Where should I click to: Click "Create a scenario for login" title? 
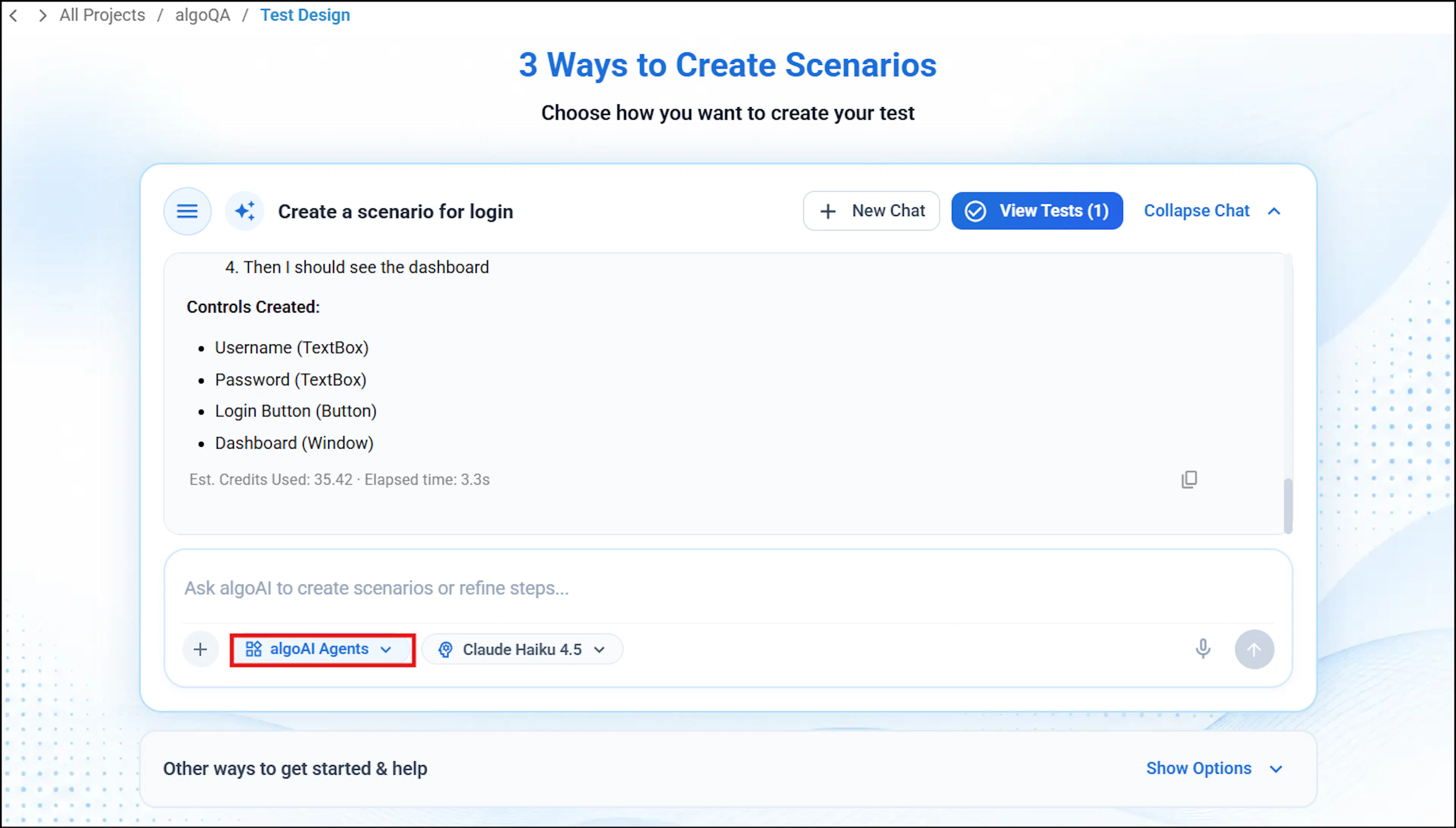(395, 212)
